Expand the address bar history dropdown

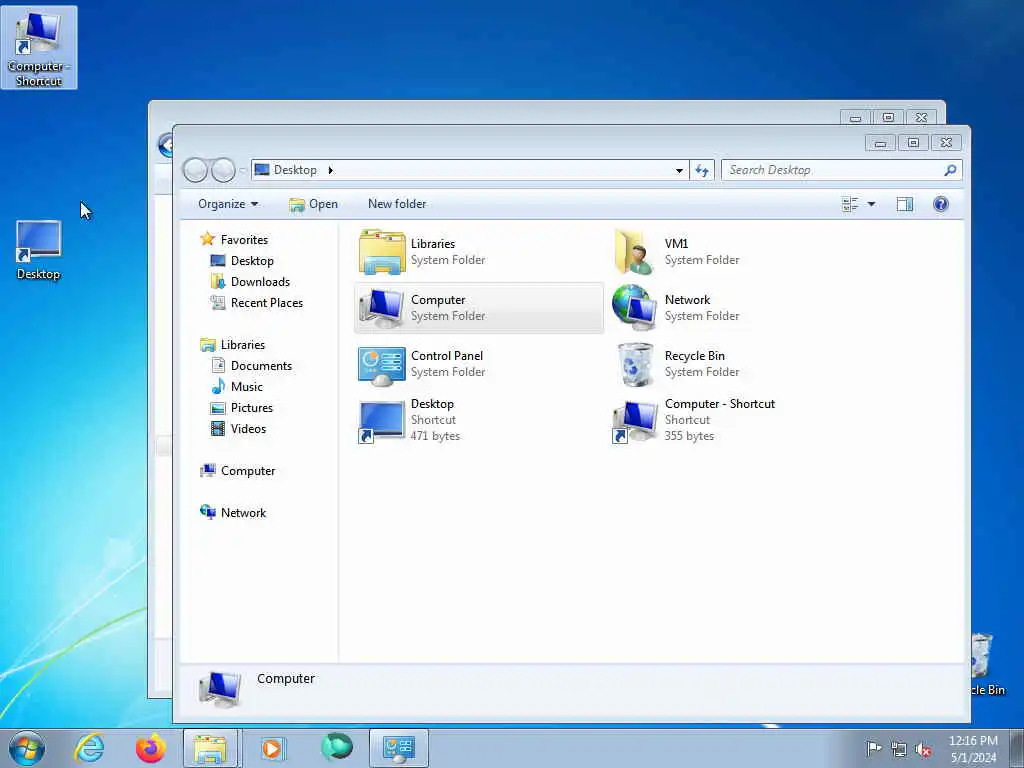click(x=679, y=170)
